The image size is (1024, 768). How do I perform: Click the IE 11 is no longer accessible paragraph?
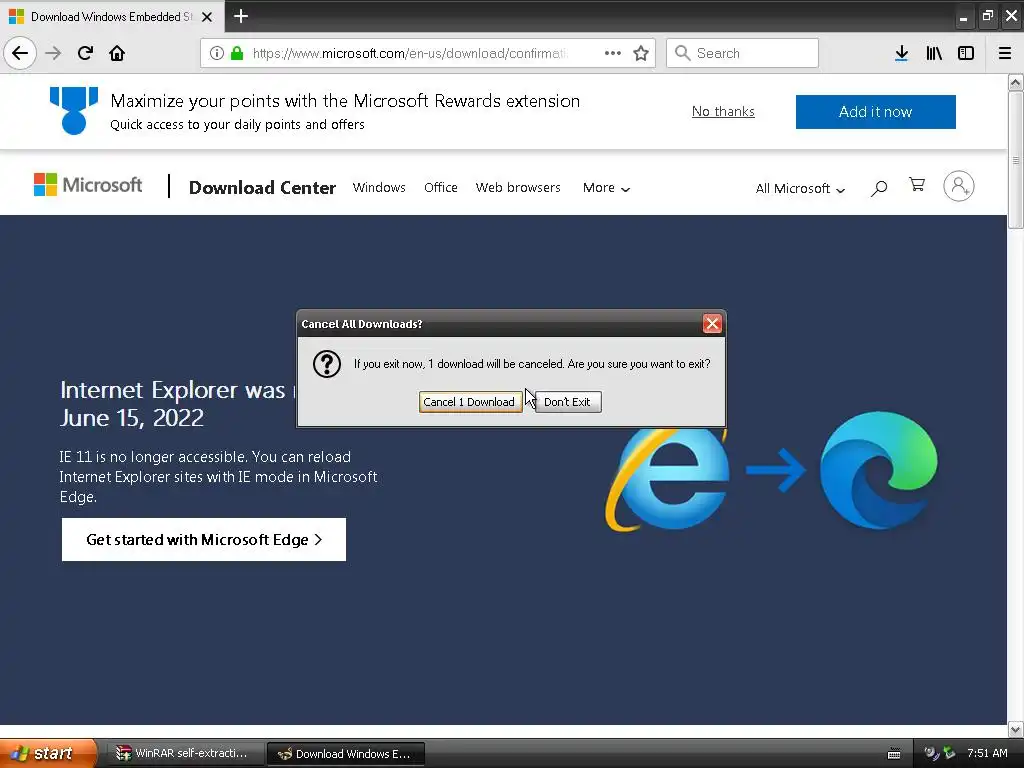(x=218, y=477)
